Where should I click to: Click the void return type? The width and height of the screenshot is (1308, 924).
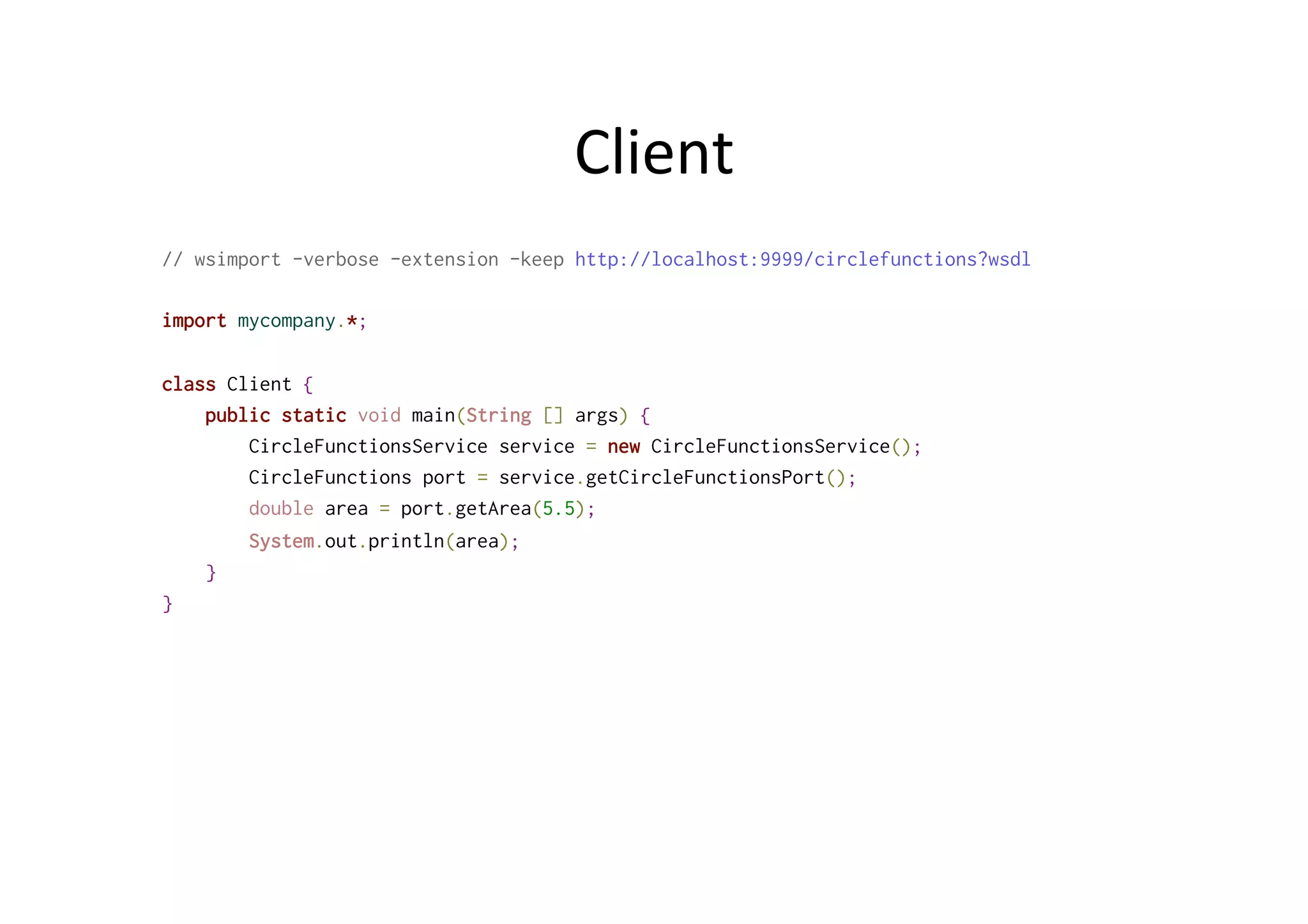tap(379, 415)
